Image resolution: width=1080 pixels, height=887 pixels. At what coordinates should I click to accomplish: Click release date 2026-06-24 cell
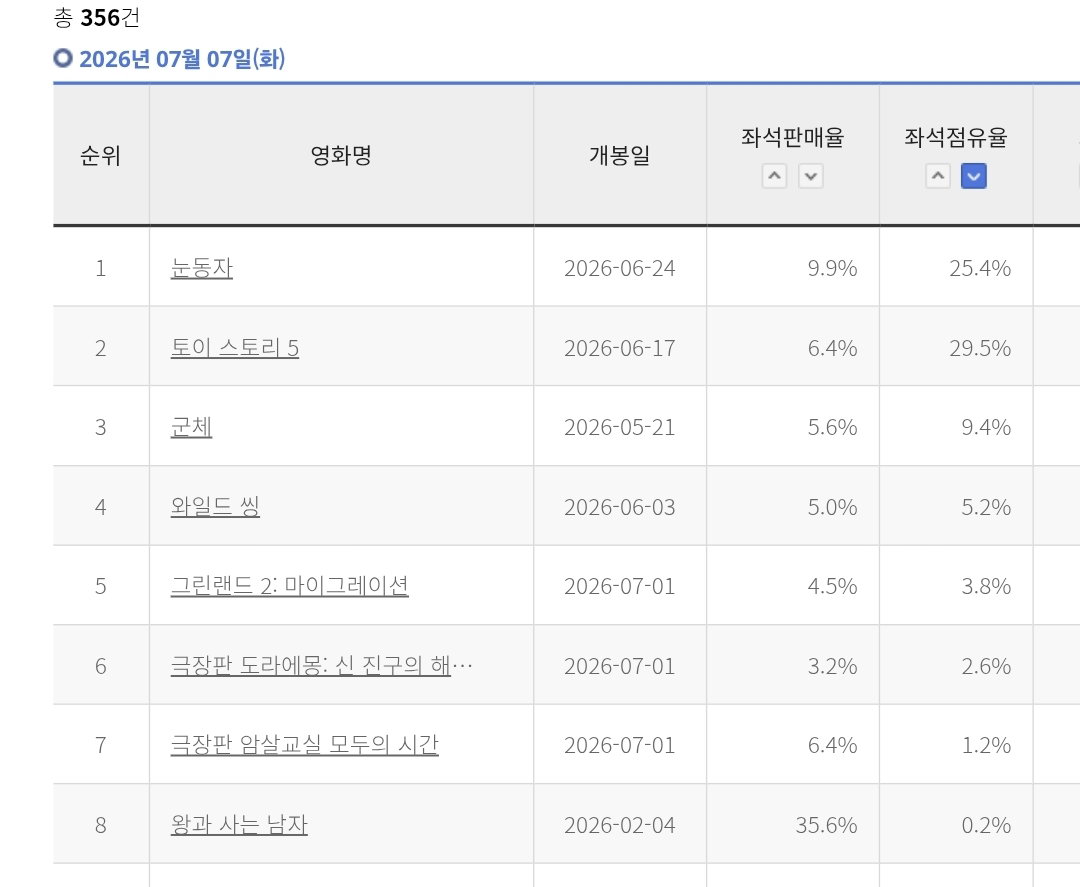point(620,268)
